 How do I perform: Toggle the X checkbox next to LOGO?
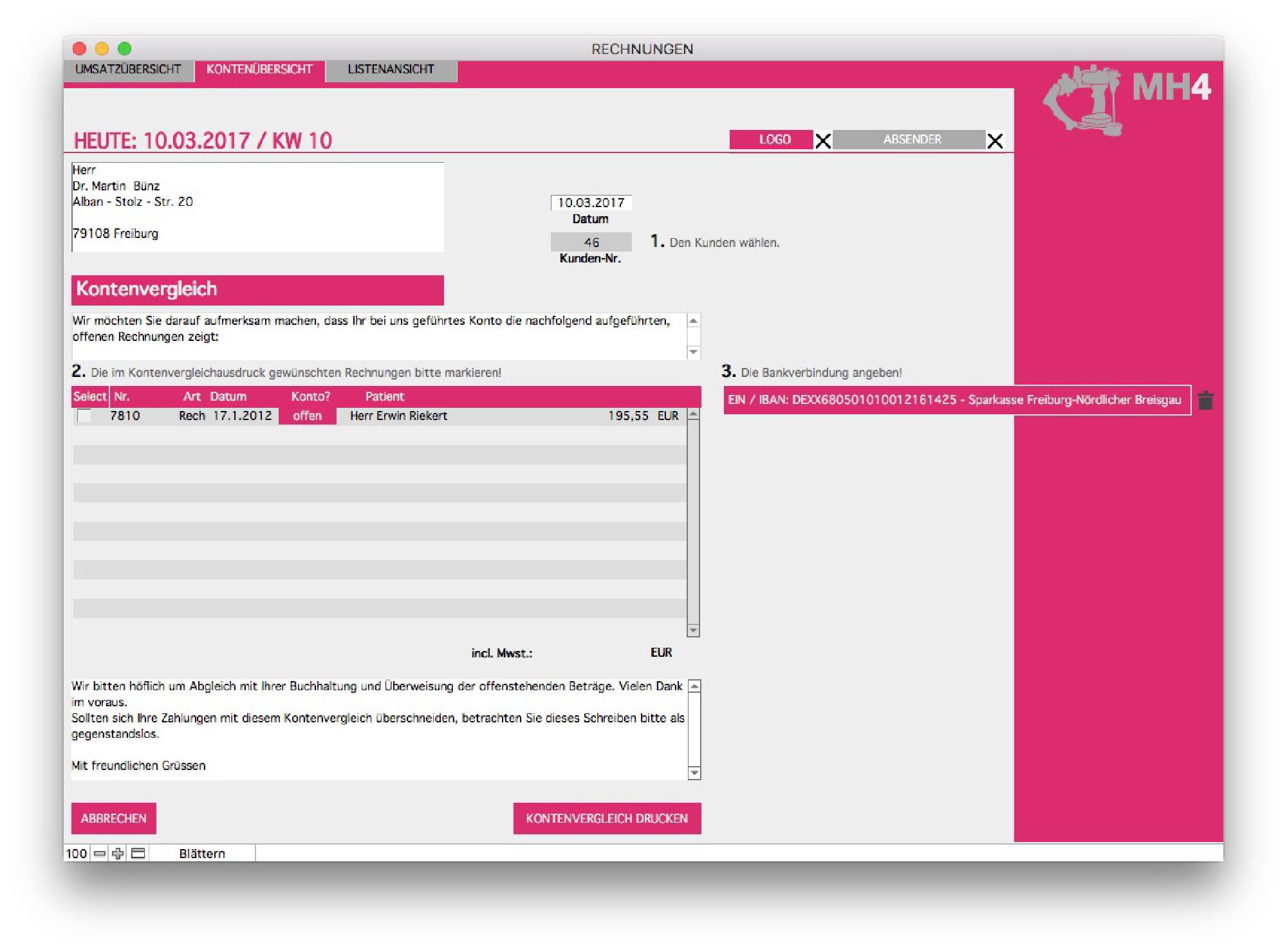click(823, 140)
